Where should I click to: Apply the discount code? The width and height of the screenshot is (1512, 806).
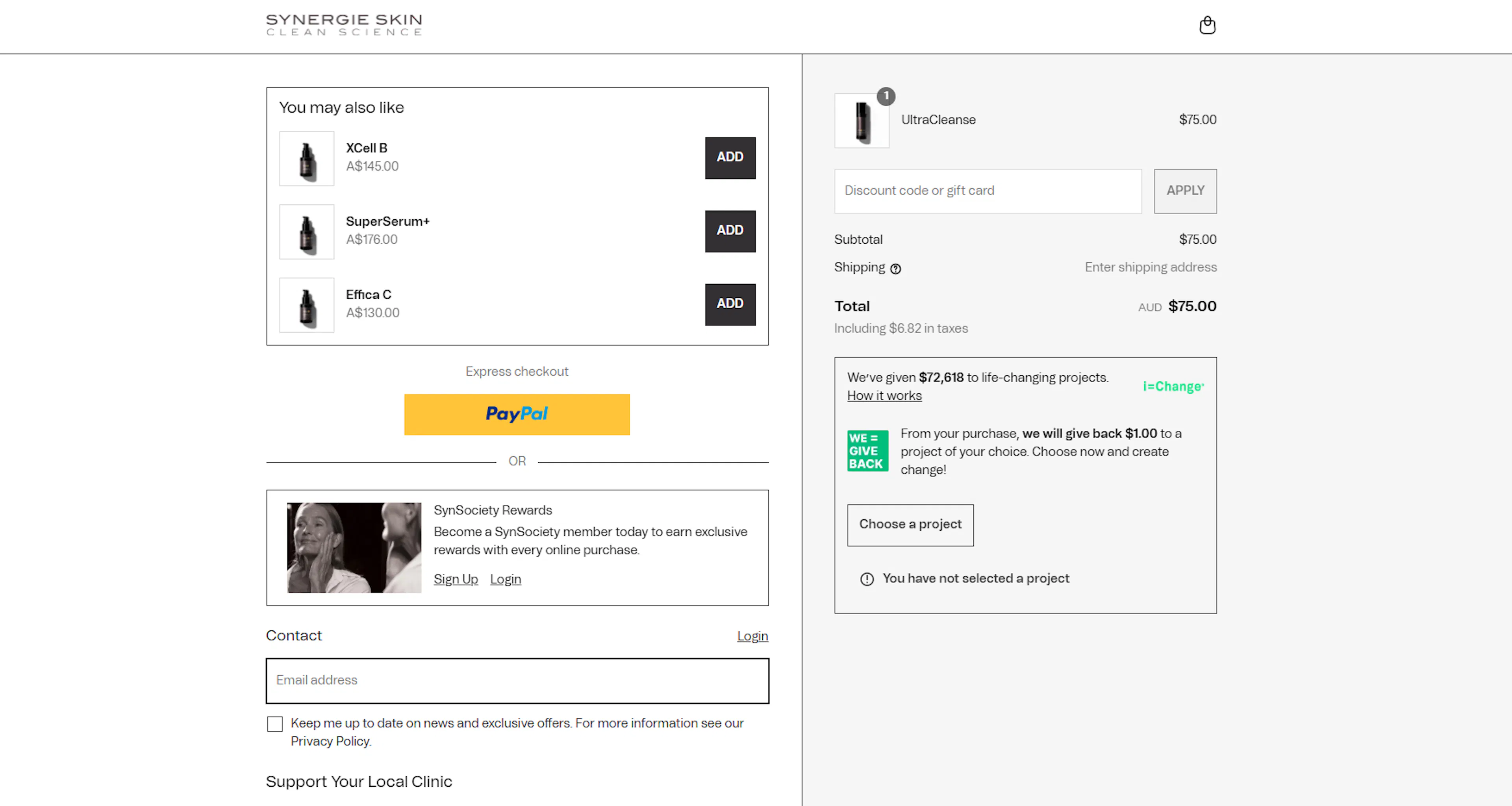point(1185,191)
